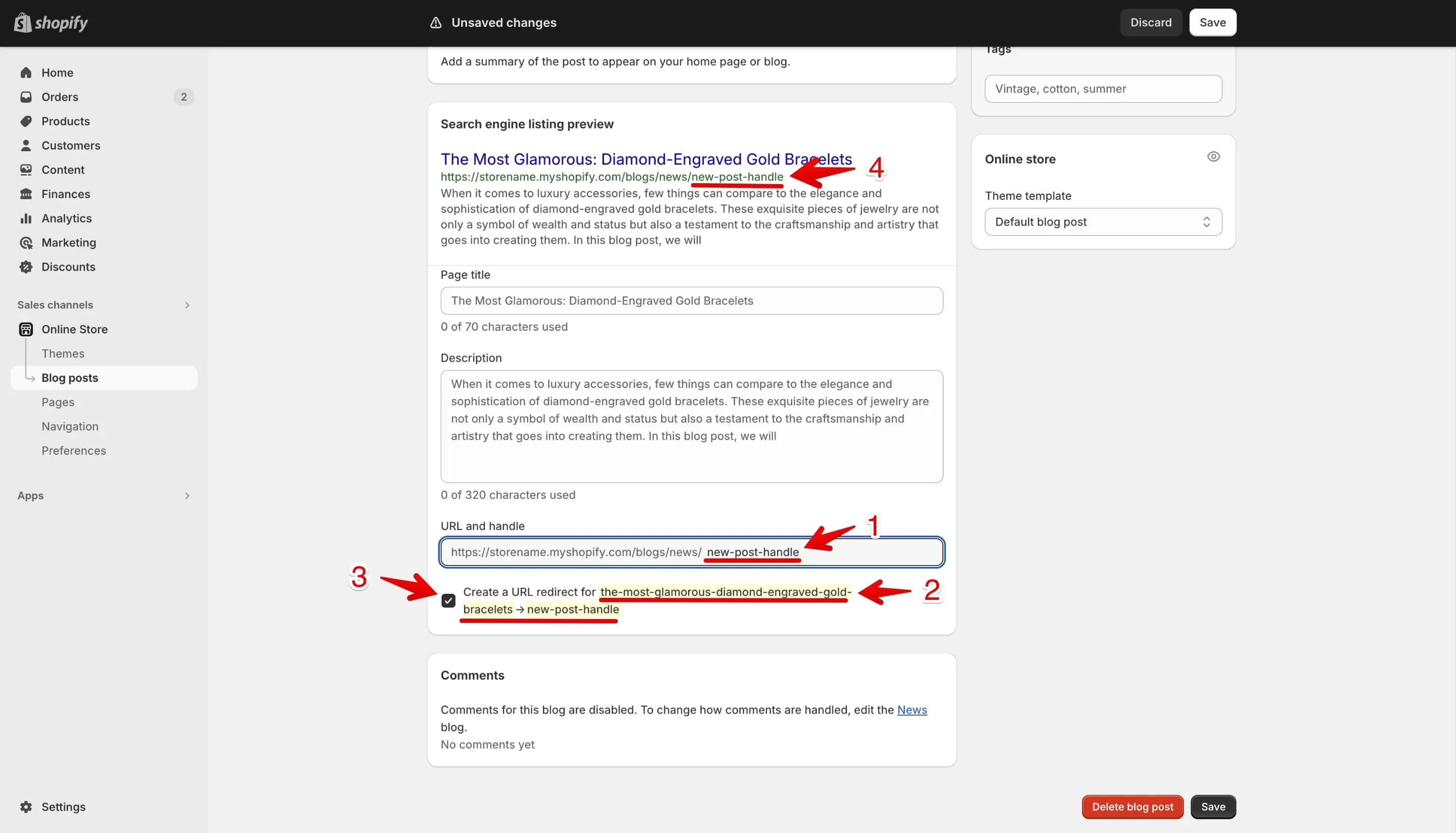Click the Finances bank icon
1456x833 pixels.
[x=26, y=194]
